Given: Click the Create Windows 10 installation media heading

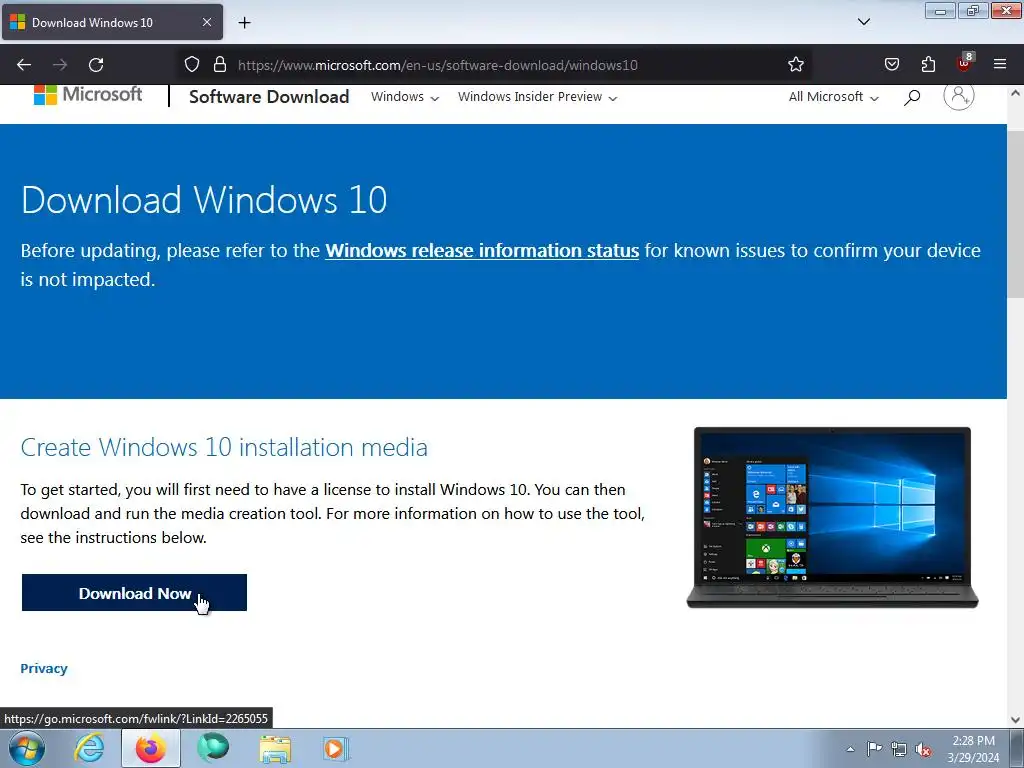Looking at the screenshot, I should pos(224,447).
